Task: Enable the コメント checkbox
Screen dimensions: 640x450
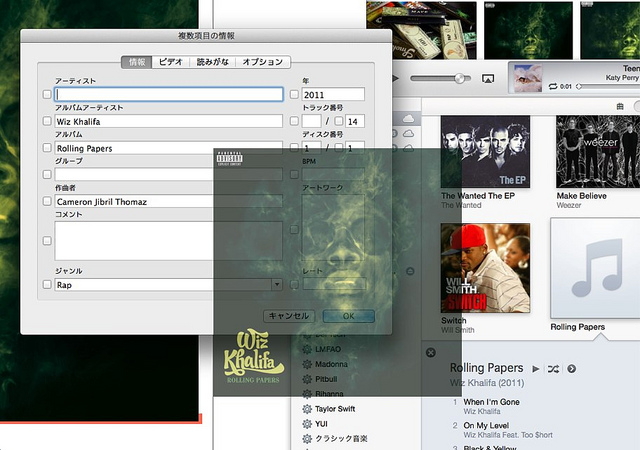Action: [47, 241]
